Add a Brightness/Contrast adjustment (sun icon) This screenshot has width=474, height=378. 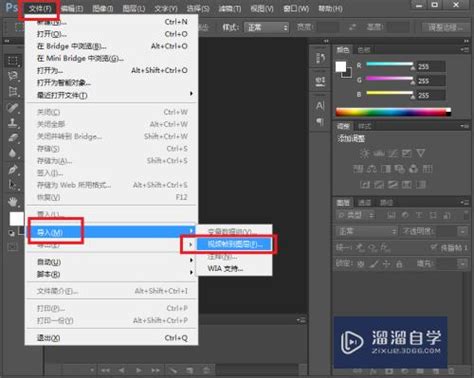click(365, 153)
